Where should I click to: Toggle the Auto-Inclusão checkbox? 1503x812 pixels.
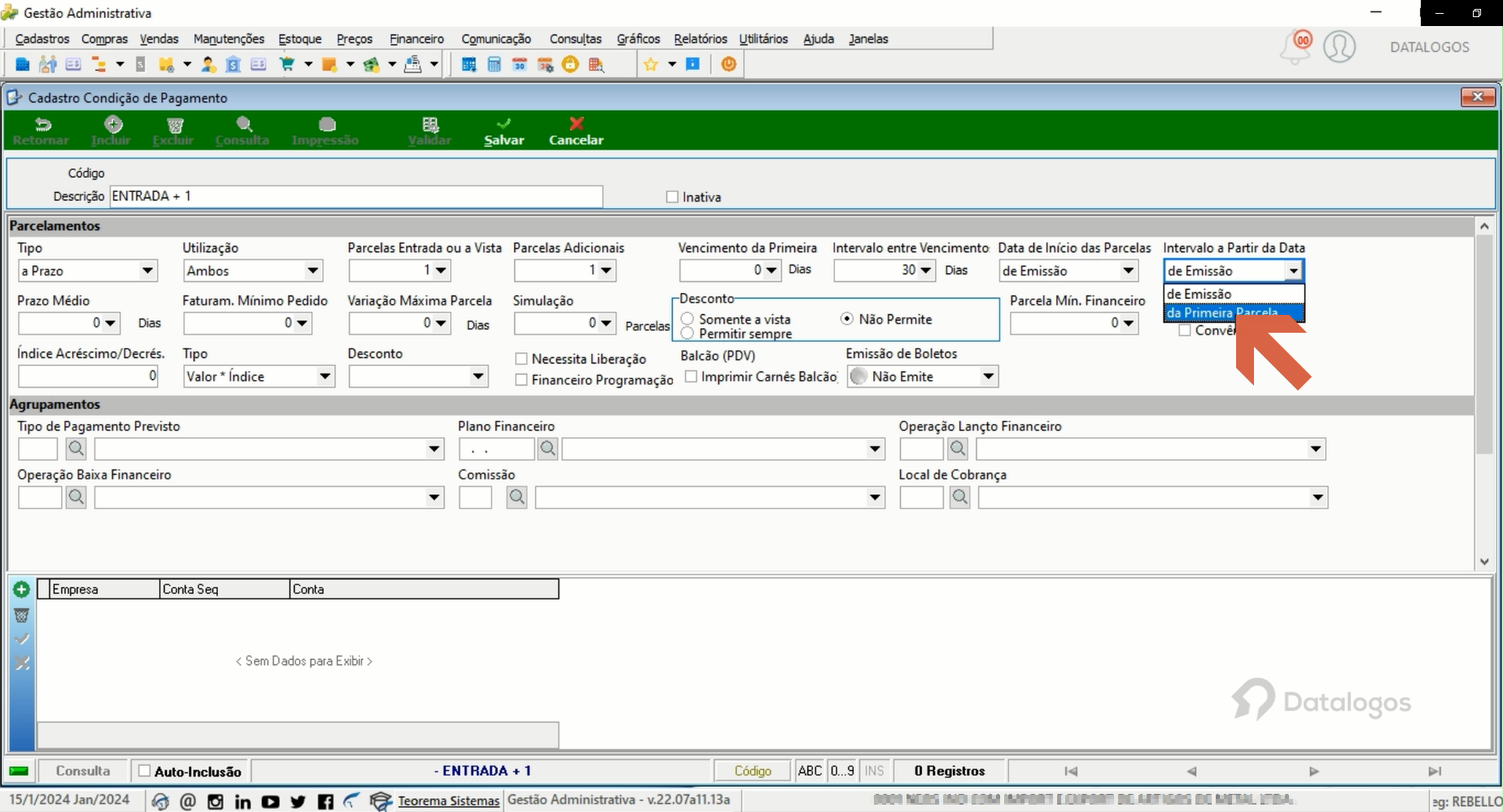coord(144,771)
